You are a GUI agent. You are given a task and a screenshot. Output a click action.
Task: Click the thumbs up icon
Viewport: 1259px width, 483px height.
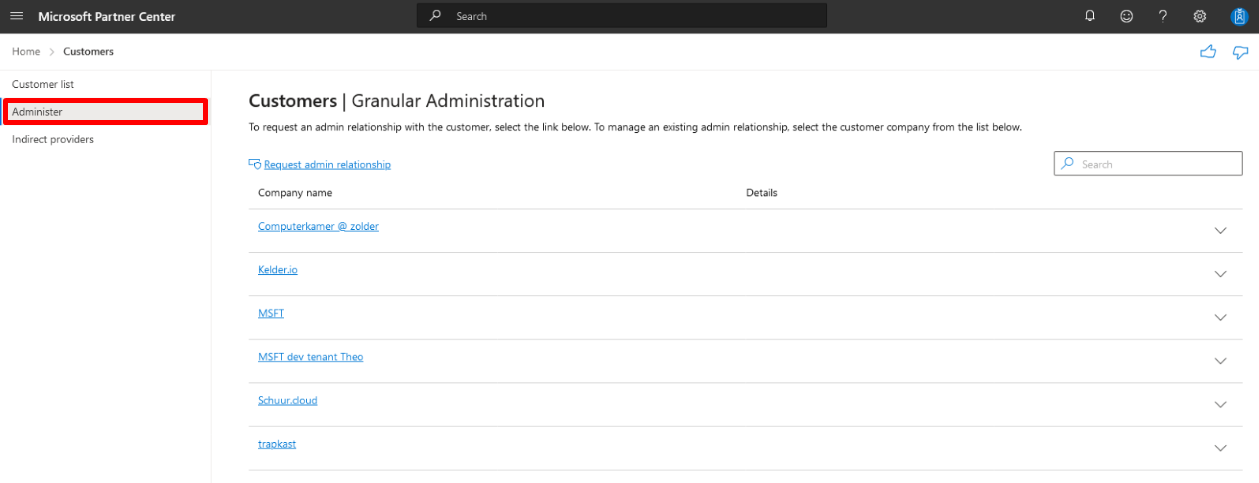pyautogui.click(x=1208, y=52)
